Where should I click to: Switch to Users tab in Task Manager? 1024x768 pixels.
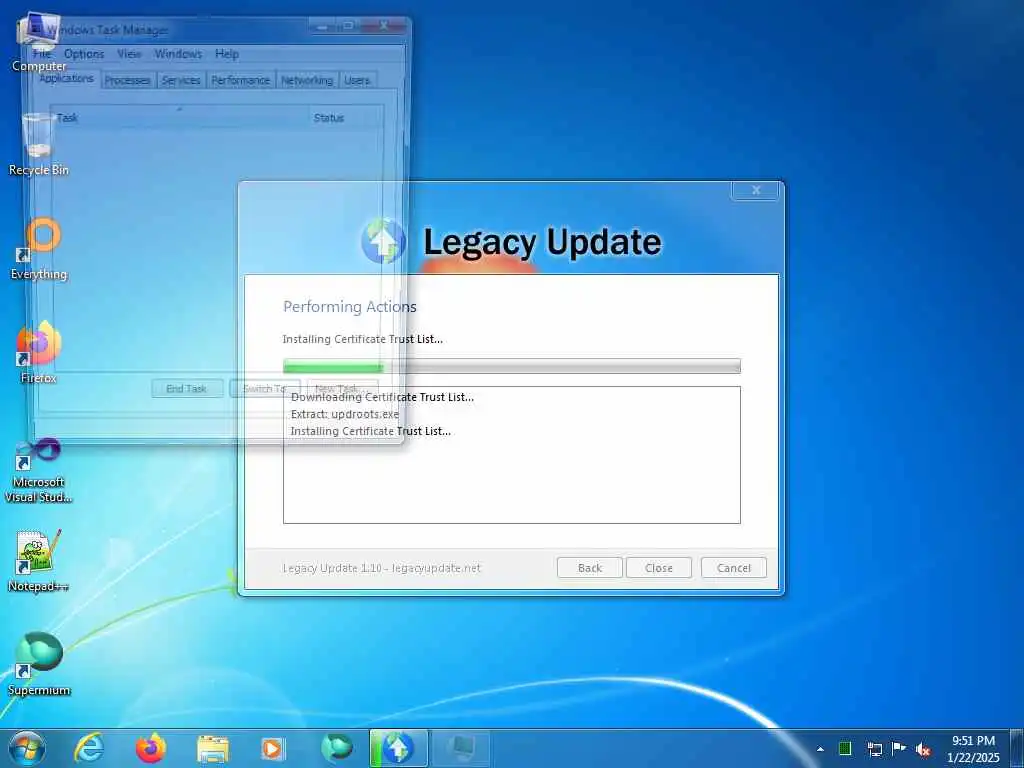[x=357, y=80]
